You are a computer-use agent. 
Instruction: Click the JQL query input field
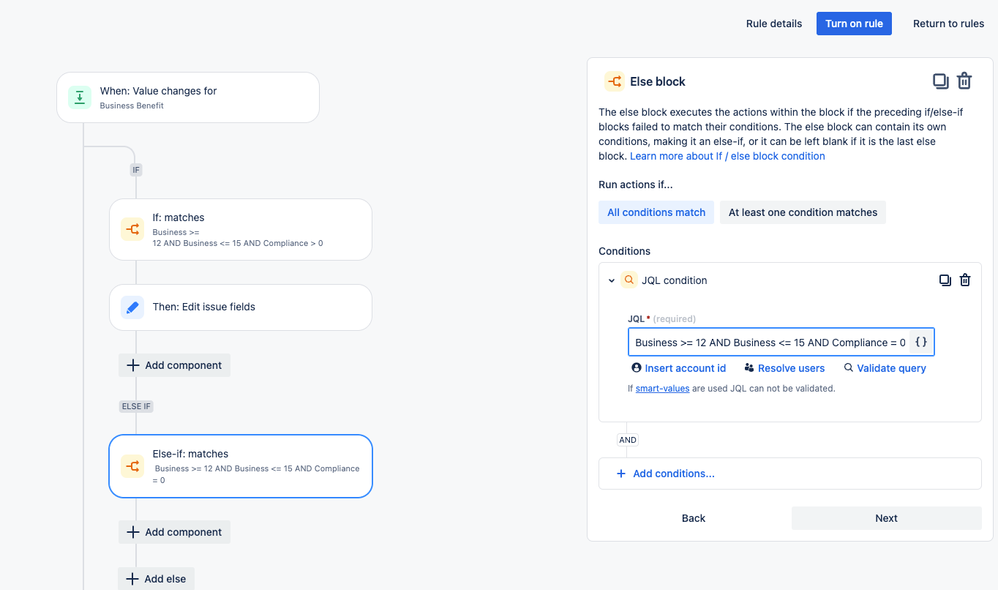point(770,342)
